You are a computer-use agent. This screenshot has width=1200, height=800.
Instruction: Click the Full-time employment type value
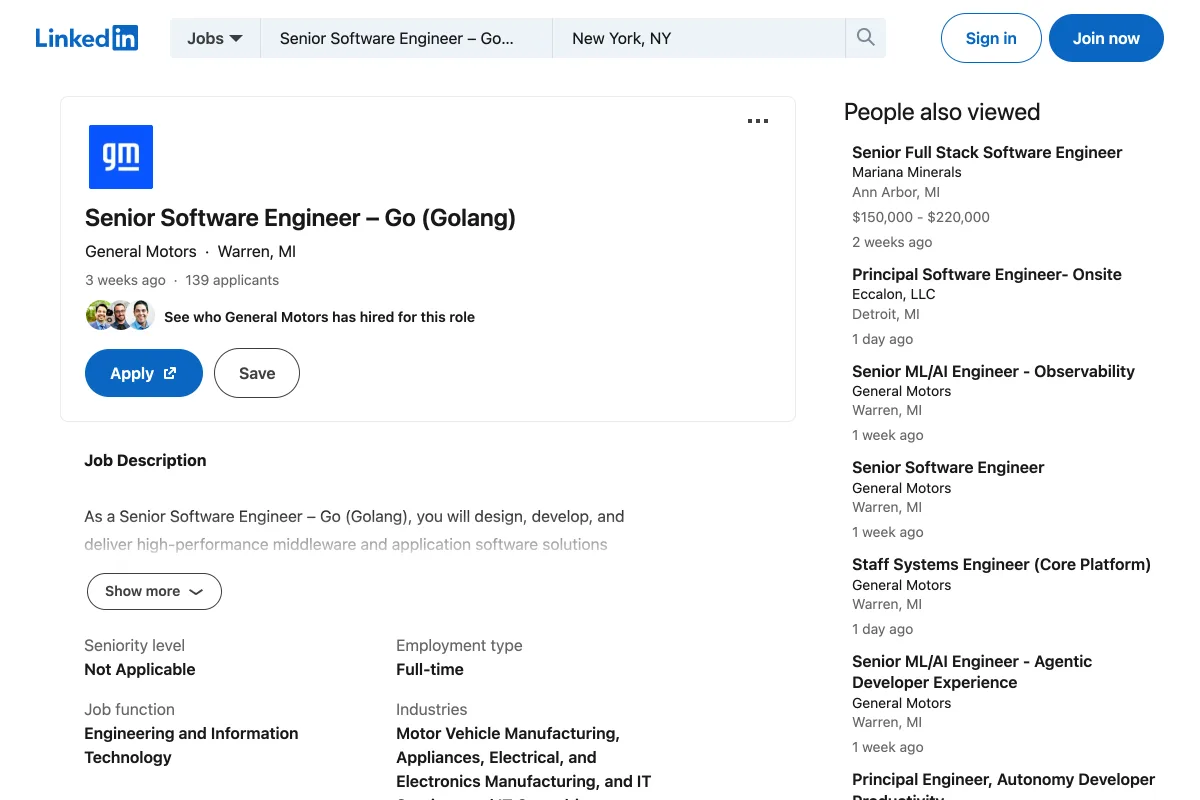click(430, 669)
